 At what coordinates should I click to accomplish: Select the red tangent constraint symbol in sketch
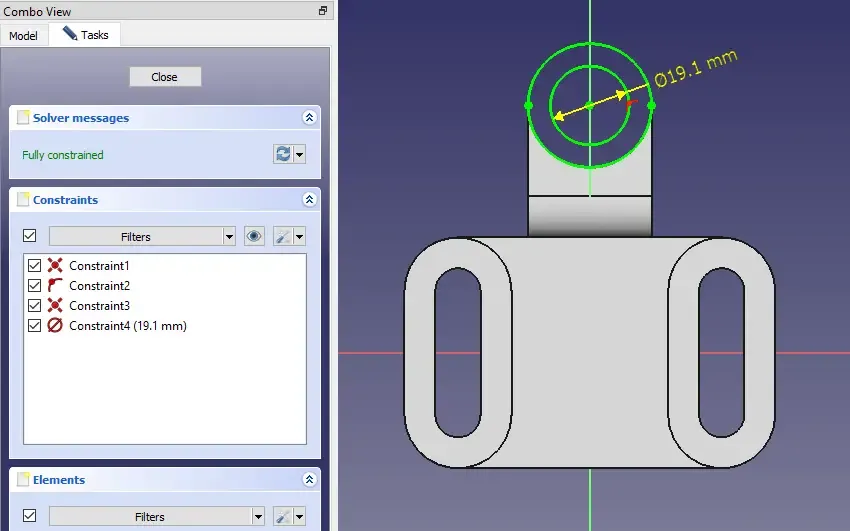tap(631, 105)
